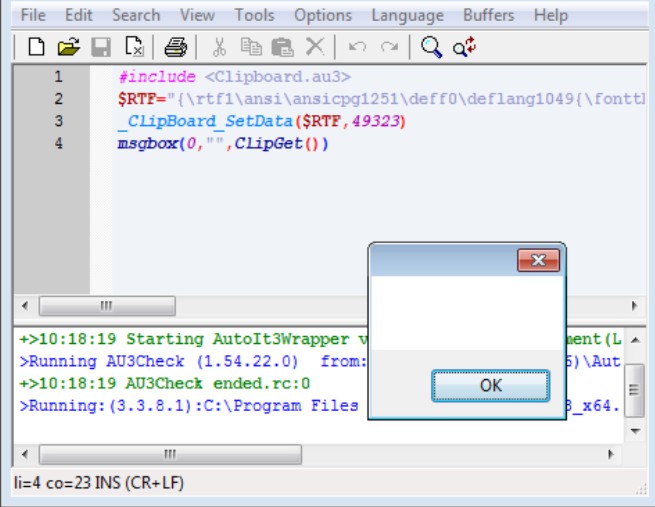Click the Replace icon in the toolbar
655x507 pixels.
point(463,47)
